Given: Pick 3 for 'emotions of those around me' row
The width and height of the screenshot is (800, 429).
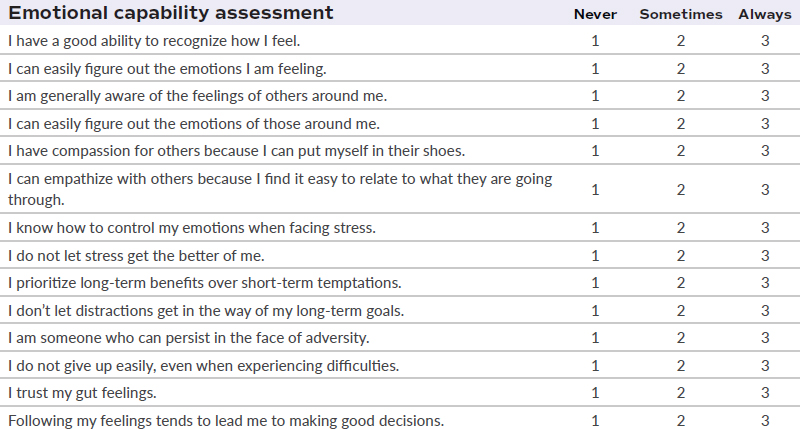Looking at the screenshot, I should (765, 123).
